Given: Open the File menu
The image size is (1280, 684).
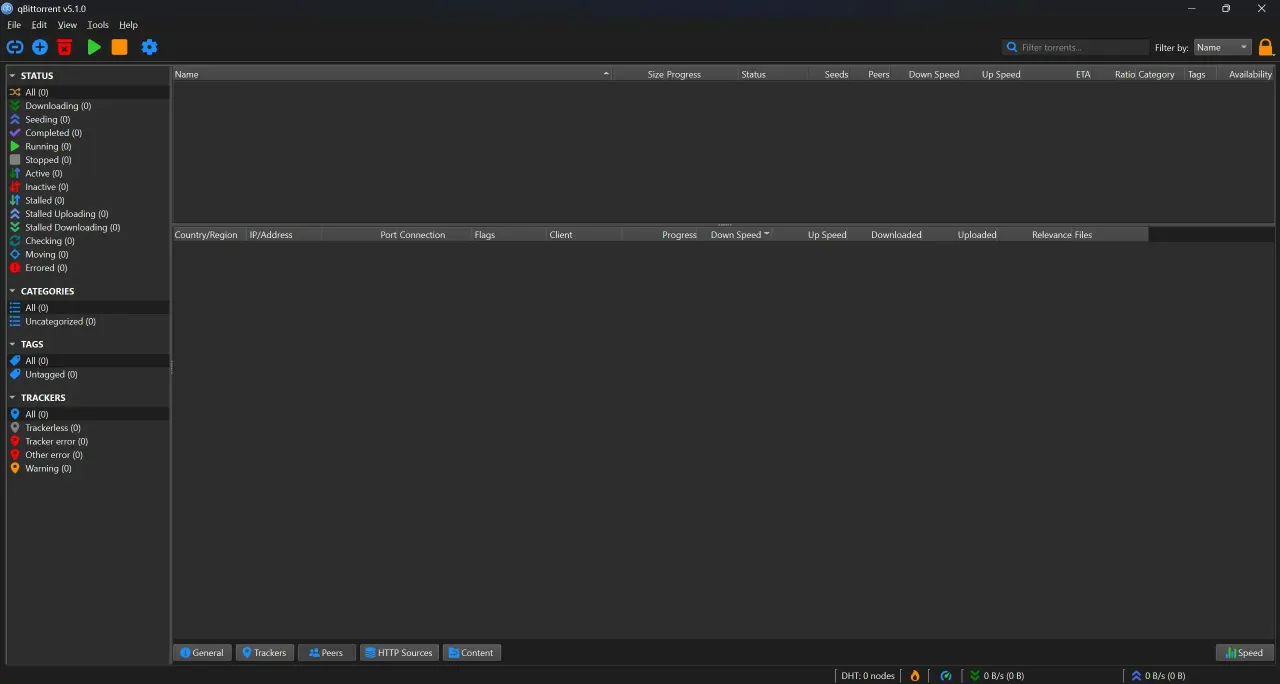Looking at the screenshot, I should click(x=14, y=25).
